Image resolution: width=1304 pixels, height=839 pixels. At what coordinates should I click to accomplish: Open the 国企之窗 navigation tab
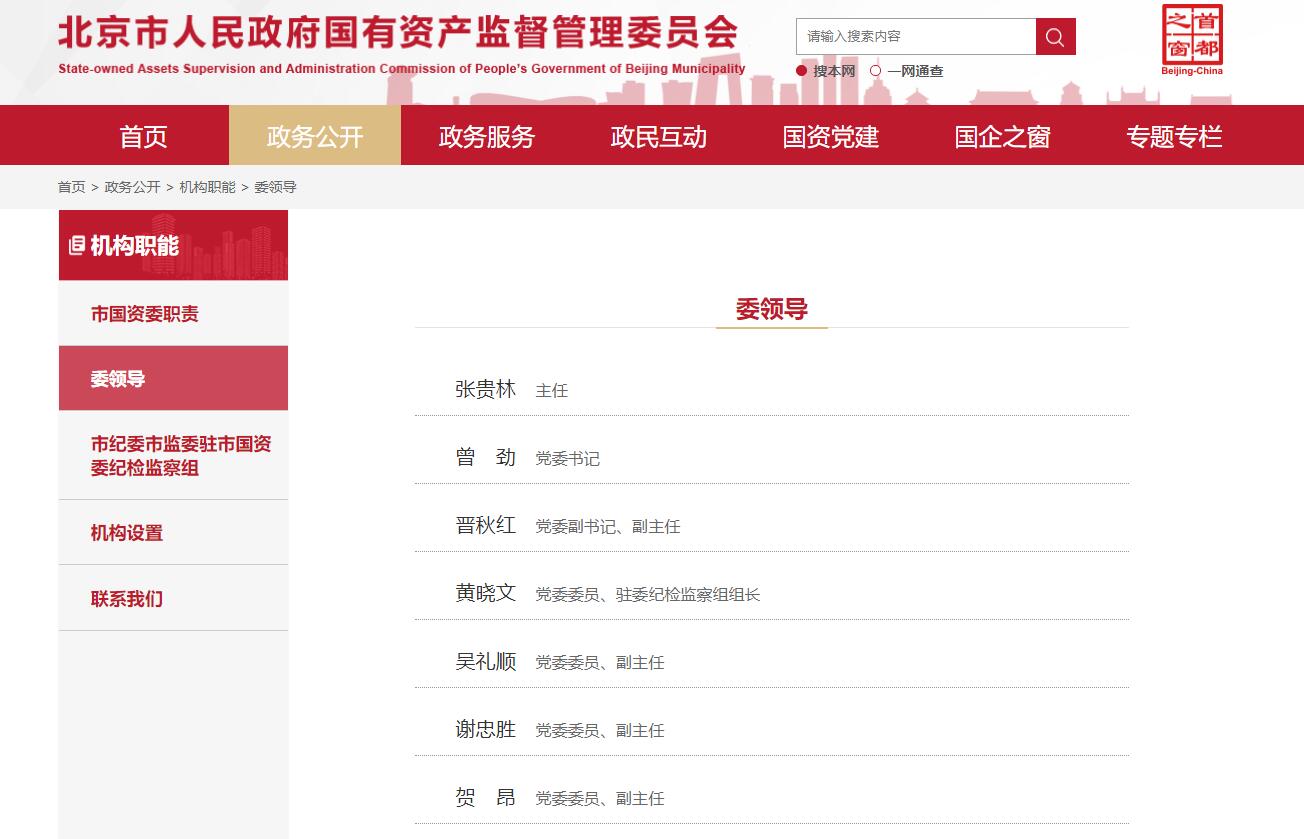[x=1003, y=136]
